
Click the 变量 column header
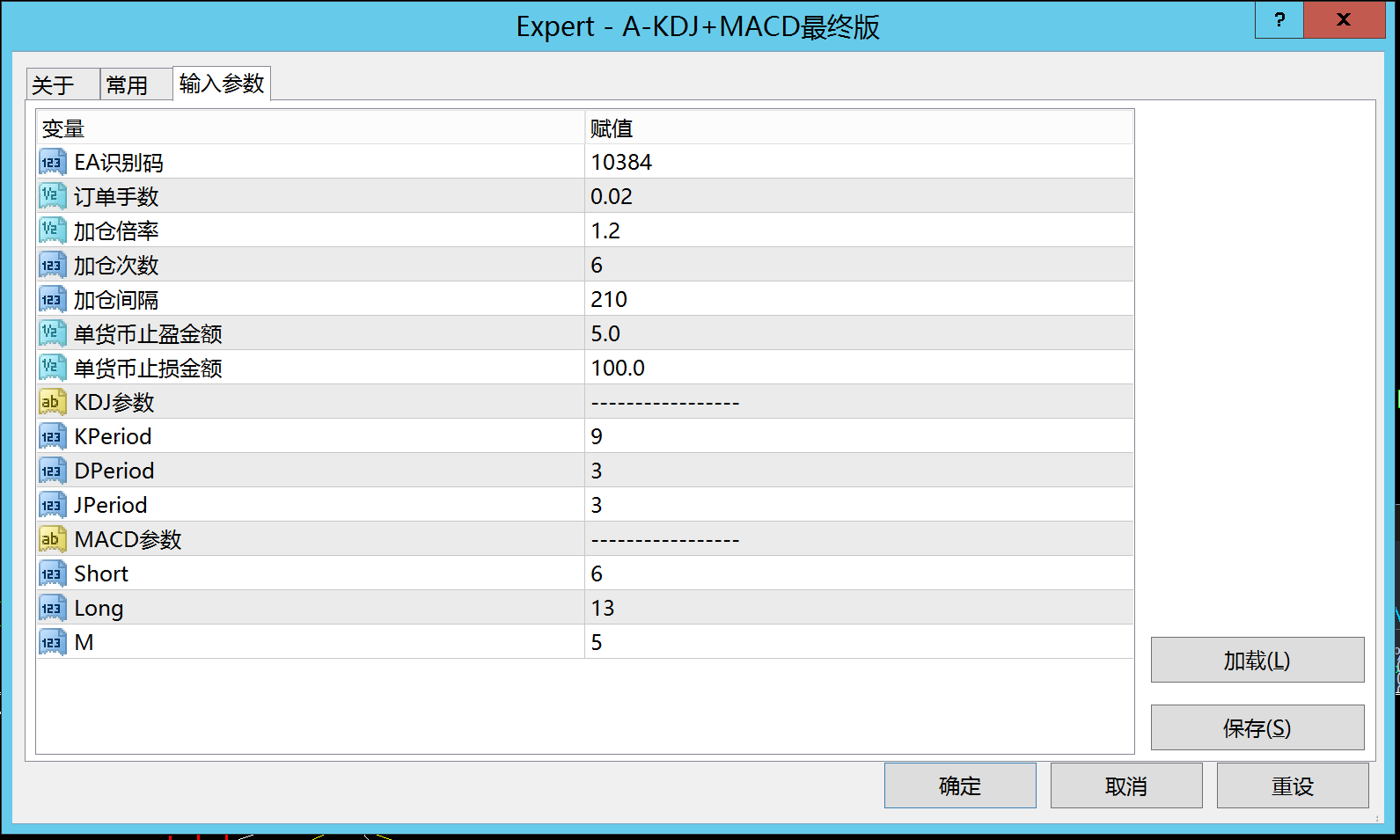coord(311,128)
